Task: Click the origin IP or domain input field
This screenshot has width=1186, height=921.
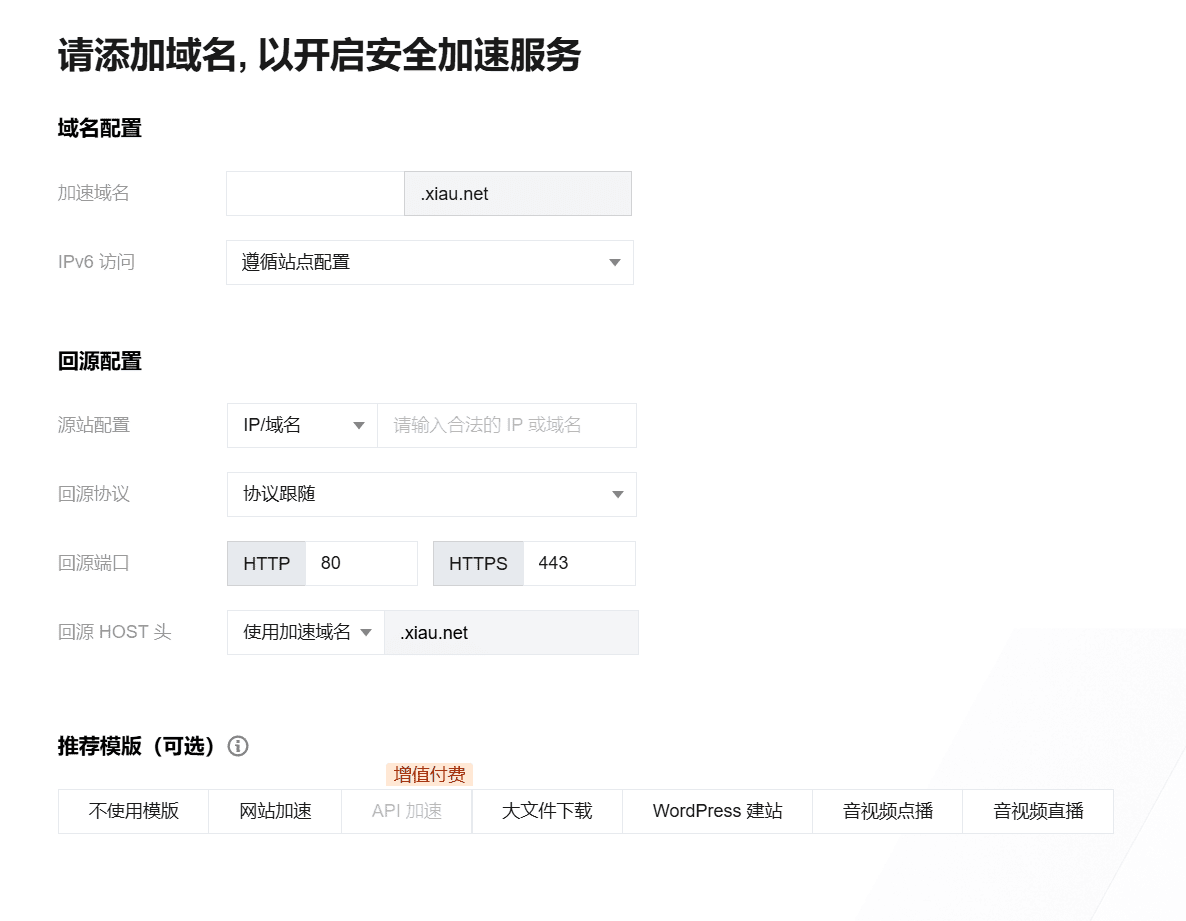Action: click(x=506, y=426)
